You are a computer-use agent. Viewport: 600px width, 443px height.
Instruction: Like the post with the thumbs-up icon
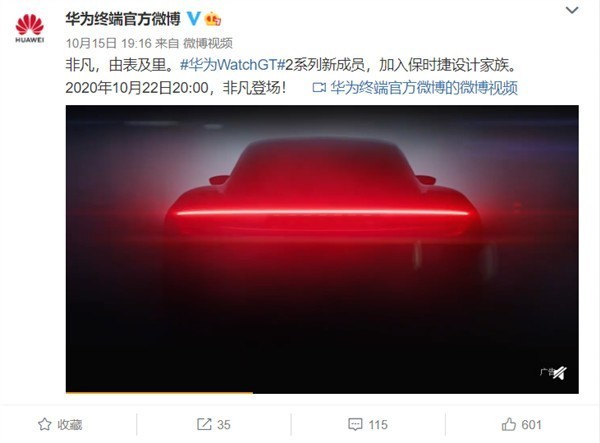click(x=509, y=424)
